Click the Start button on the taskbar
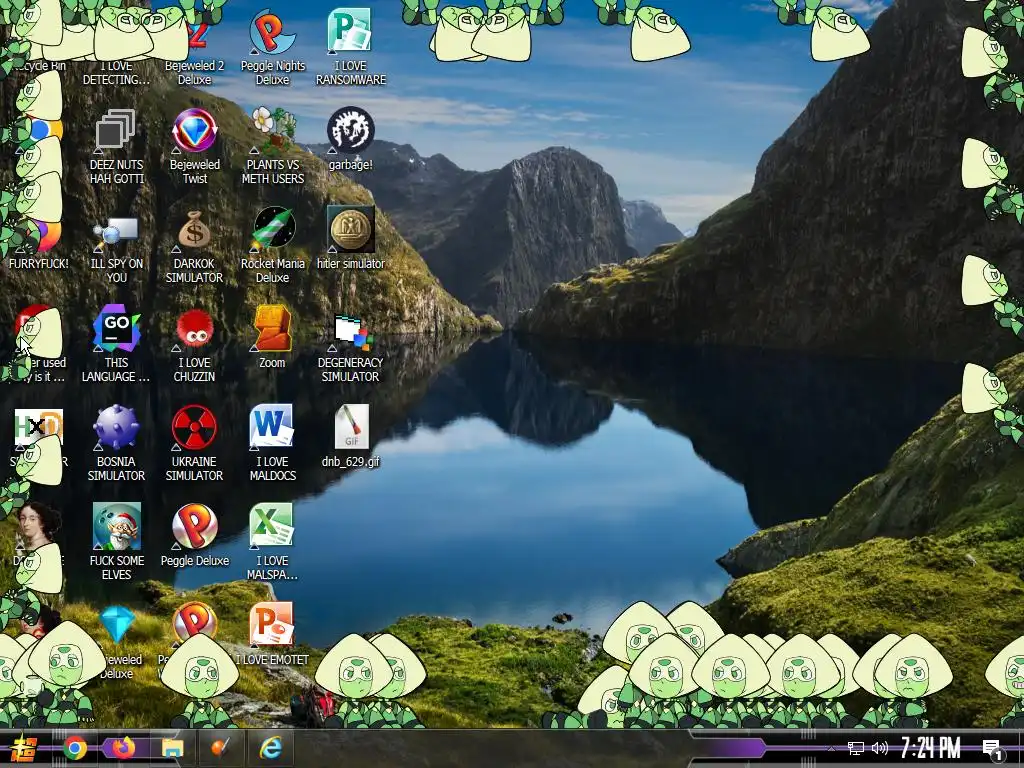The height and width of the screenshot is (768, 1024). pyautogui.click(x=24, y=748)
